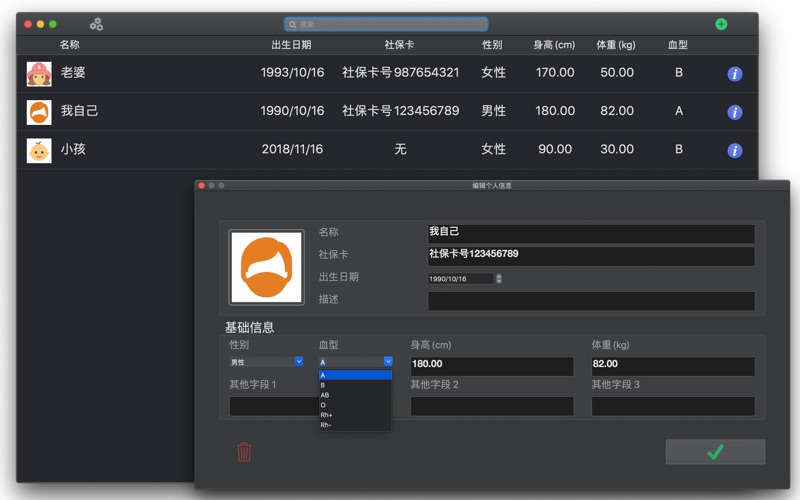Click the 体重 weight field showing 82.00
The height and width of the screenshot is (500, 800).
coord(672,365)
